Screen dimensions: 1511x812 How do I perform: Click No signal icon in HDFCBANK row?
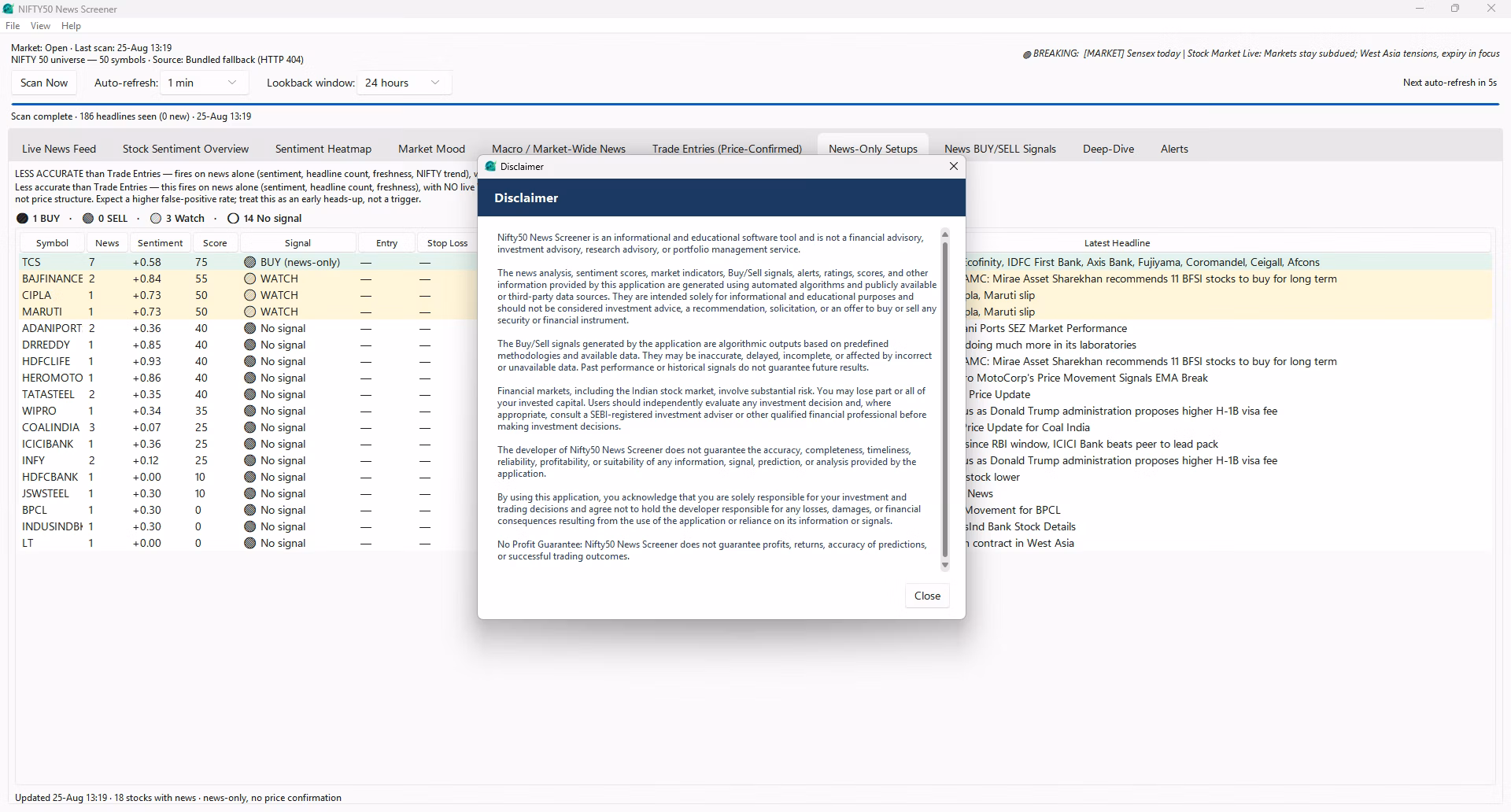(249, 477)
